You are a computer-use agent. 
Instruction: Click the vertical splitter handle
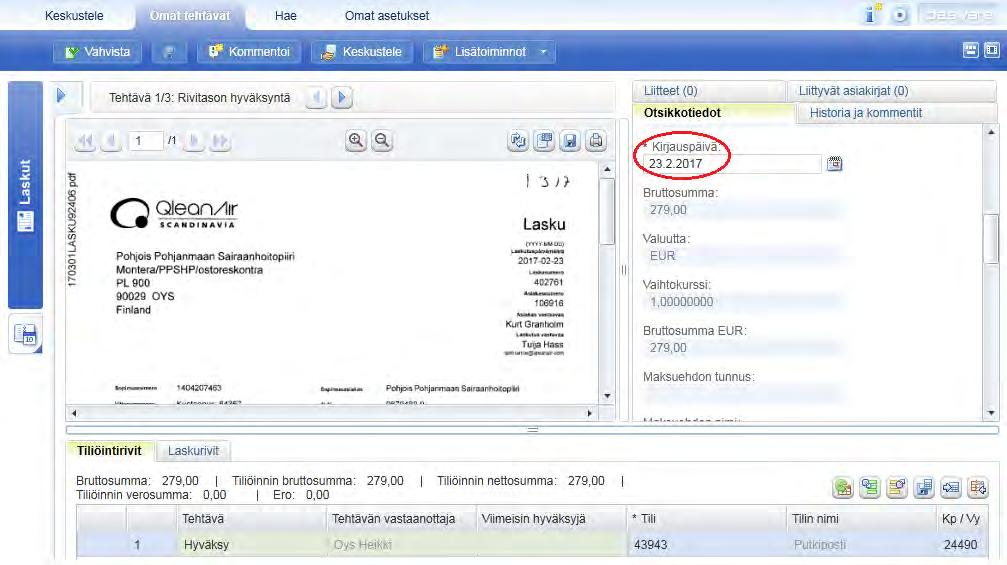coord(624,270)
